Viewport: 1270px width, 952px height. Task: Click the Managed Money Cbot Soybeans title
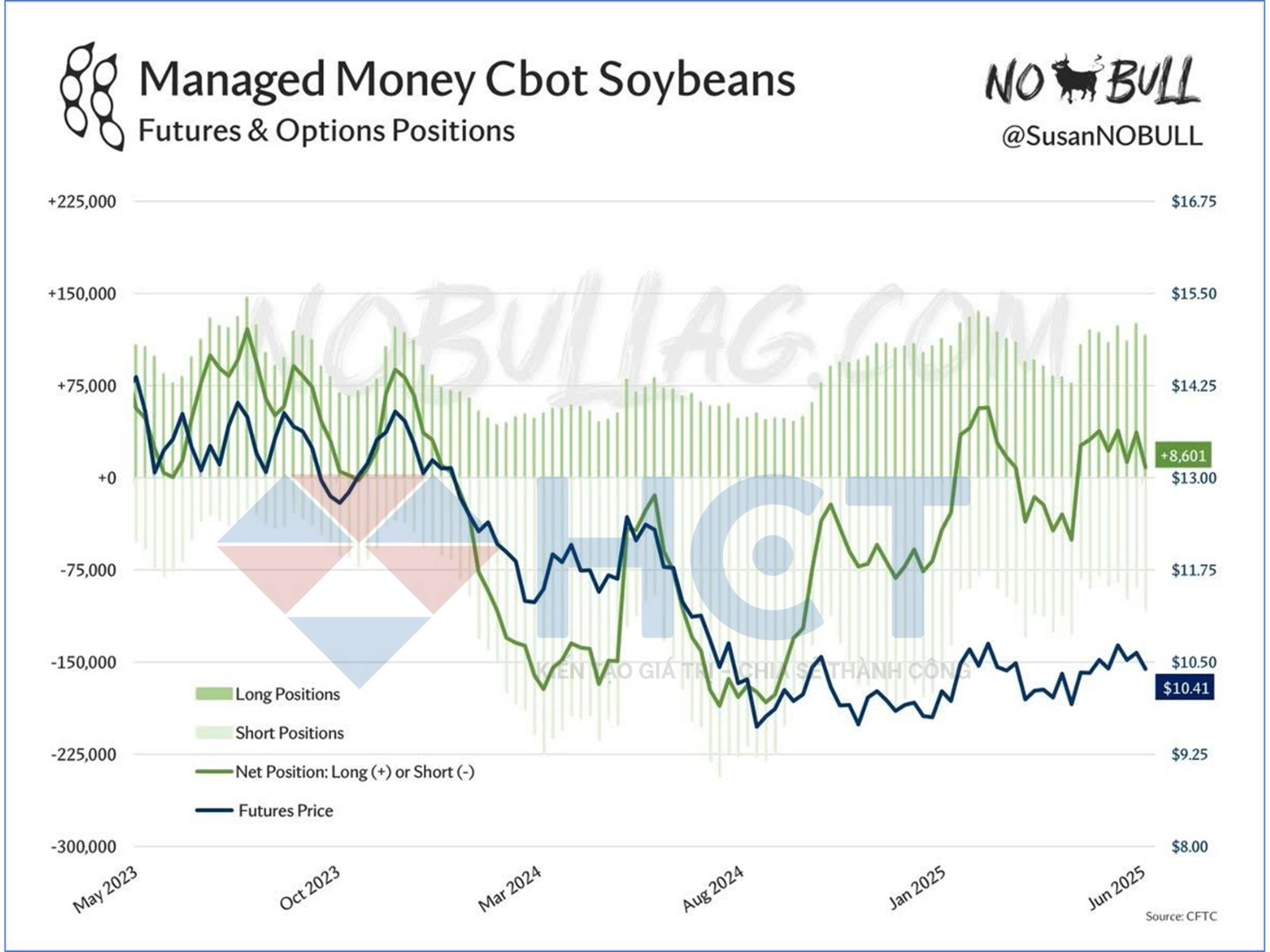pyautogui.click(x=467, y=79)
